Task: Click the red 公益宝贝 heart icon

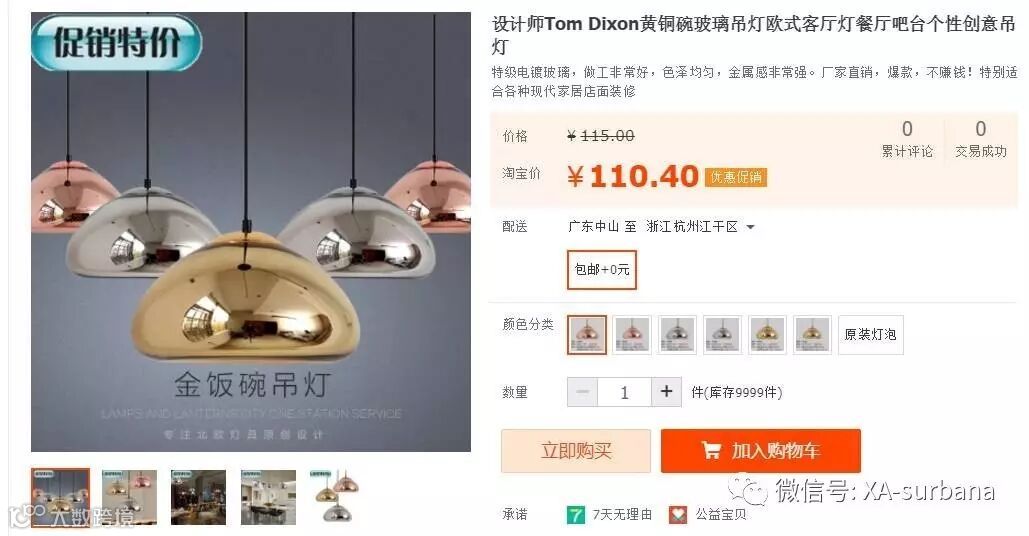Action: [678, 514]
